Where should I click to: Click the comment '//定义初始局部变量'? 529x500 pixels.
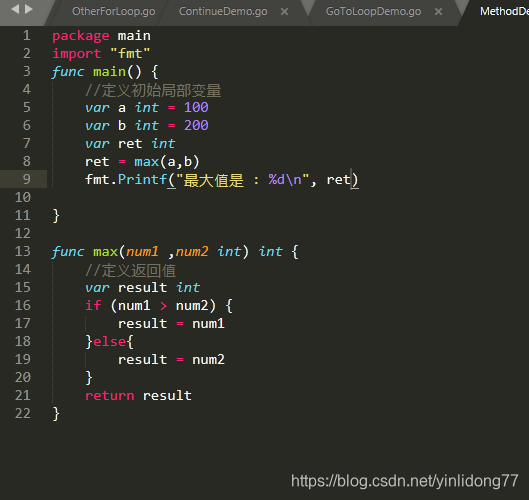pos(153,90)
